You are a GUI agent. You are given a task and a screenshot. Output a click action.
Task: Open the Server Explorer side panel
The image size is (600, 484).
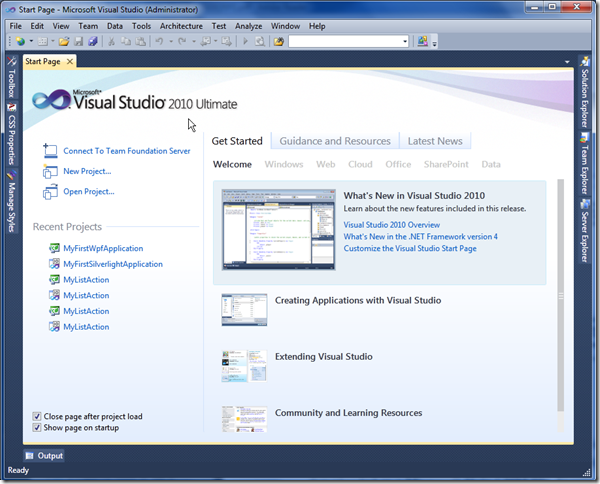584,231
